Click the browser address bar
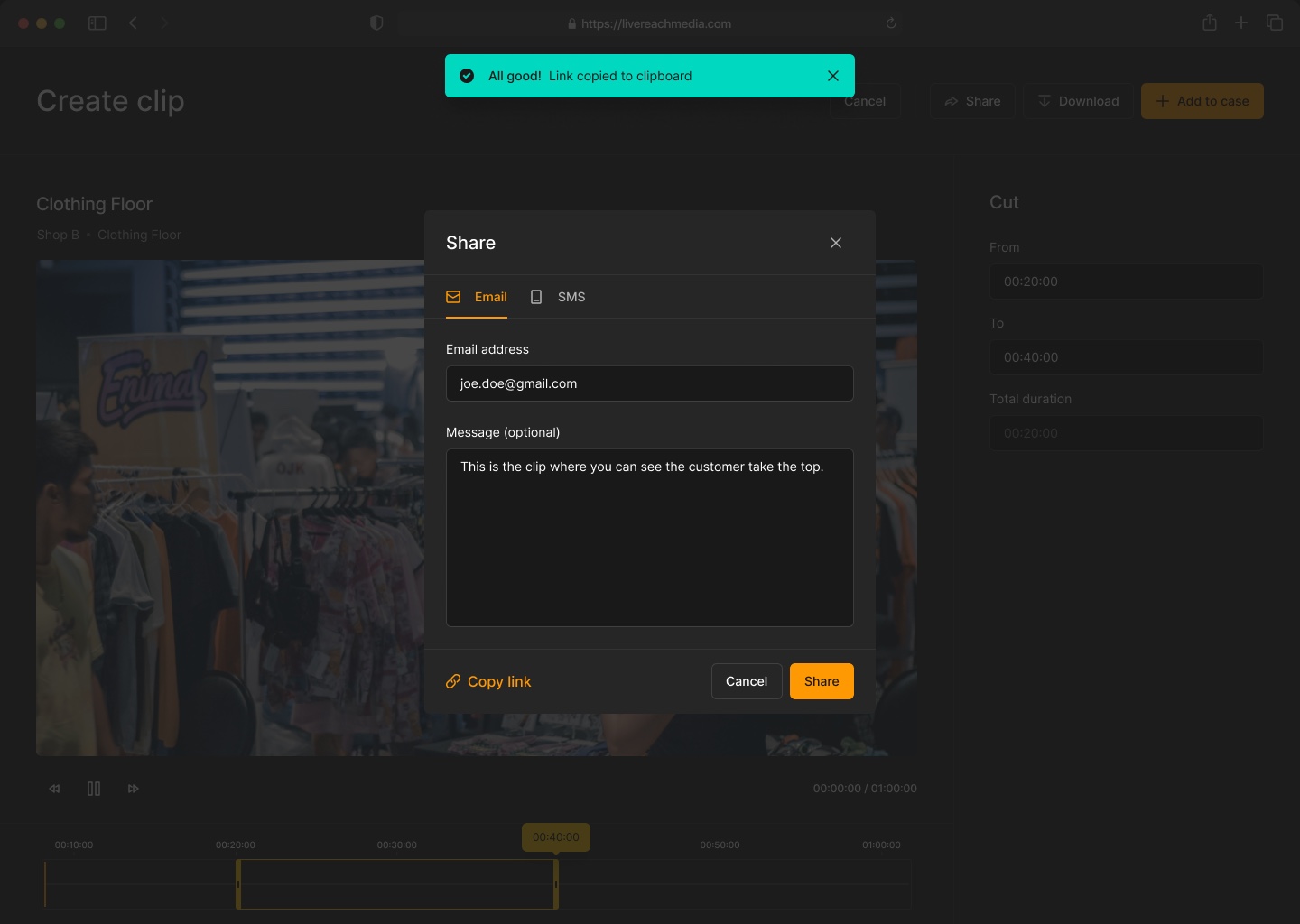Image resolution: width=1300 pixels, height=924 pixels. [x=650, y=23]
